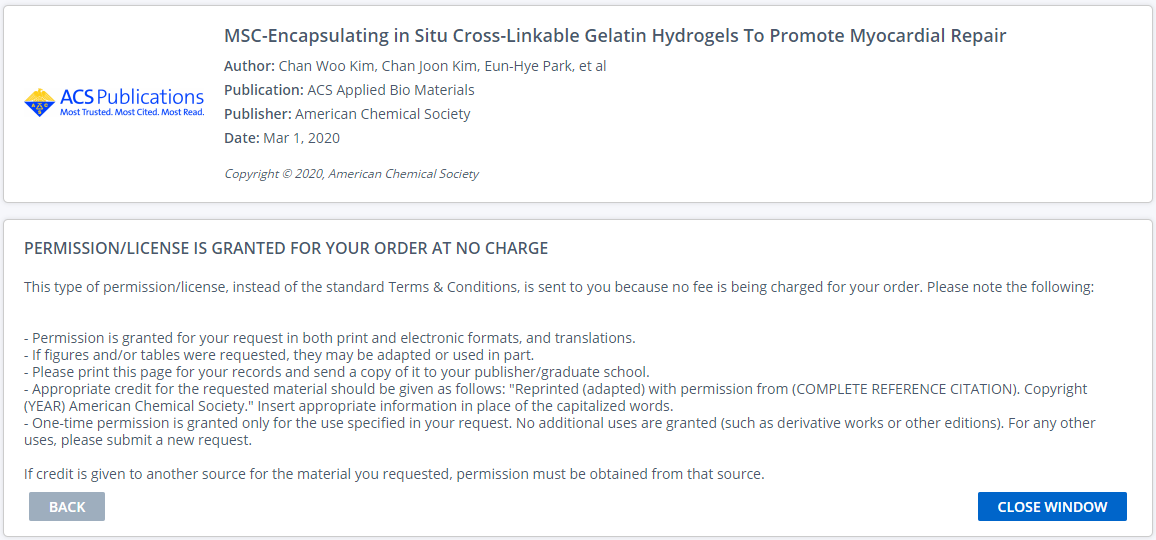Click the 'One-time permission is granted' bullet
The height and width of the screenshot is (540, 1156).
tap(559, 424)
